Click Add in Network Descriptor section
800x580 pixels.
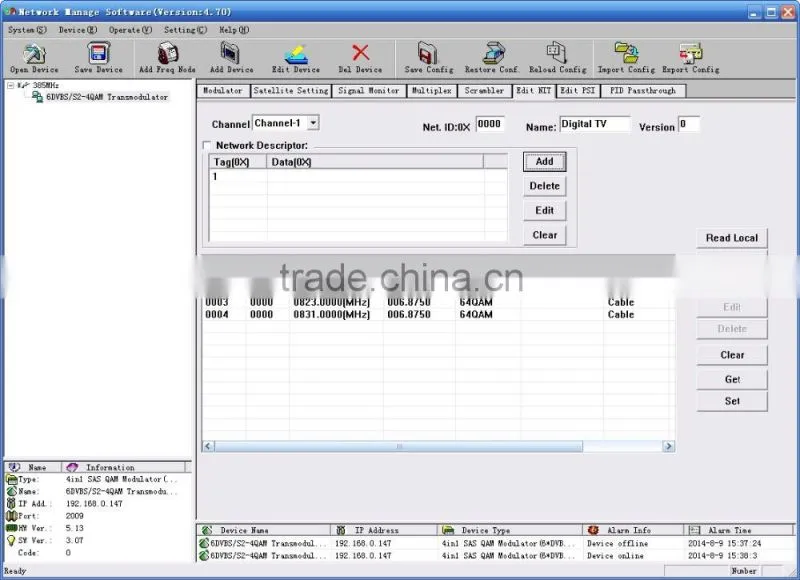coord(544,161)
